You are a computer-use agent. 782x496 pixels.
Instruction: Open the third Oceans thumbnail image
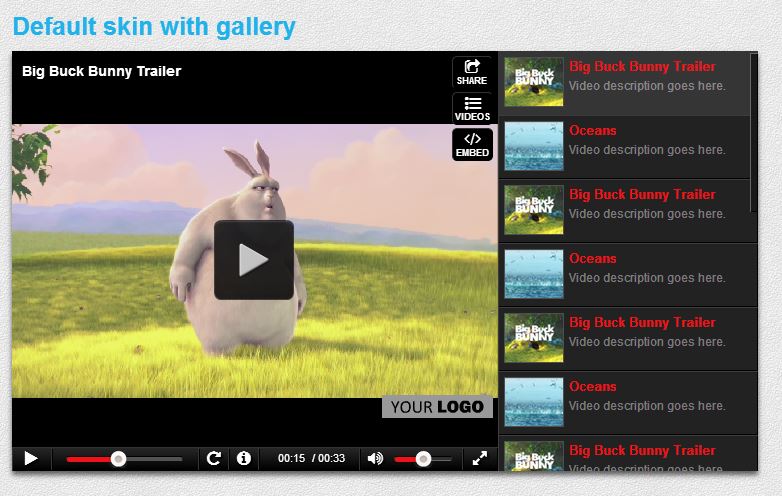[534, 402]
